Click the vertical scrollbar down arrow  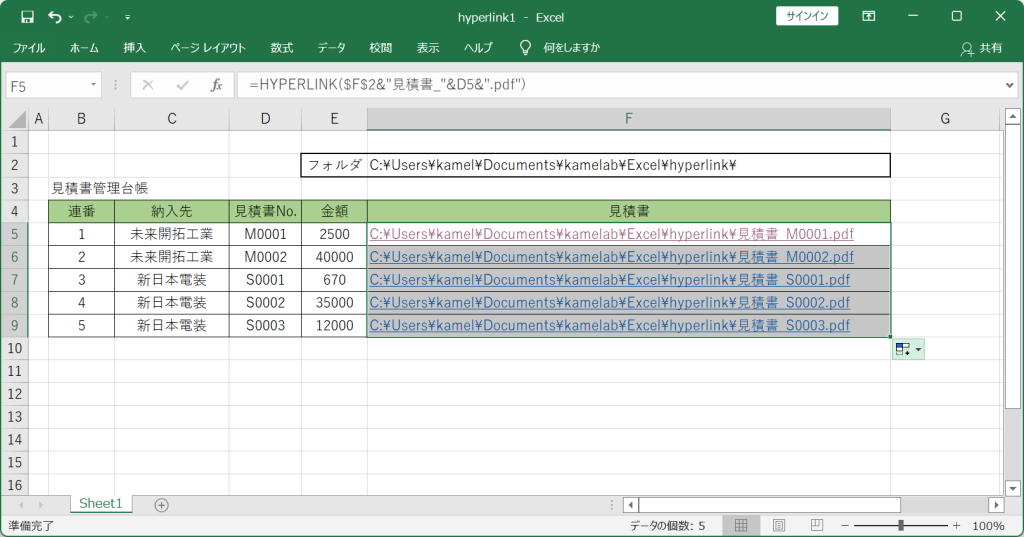1012,488
